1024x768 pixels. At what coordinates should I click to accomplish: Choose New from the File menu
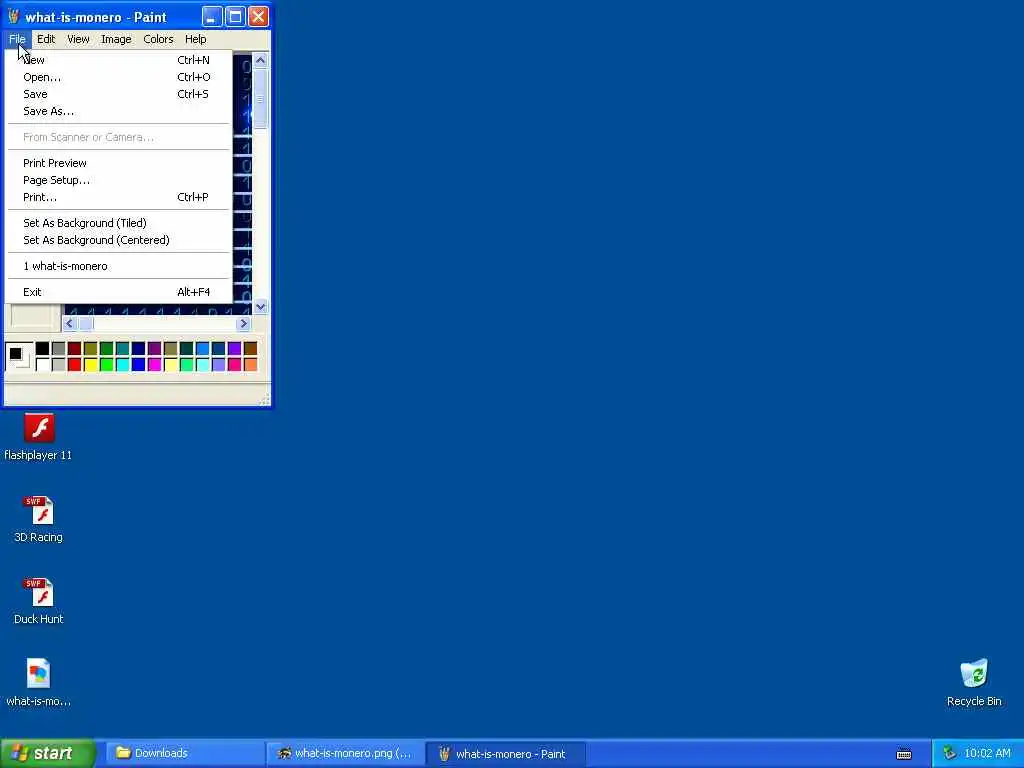click(119, 60)
